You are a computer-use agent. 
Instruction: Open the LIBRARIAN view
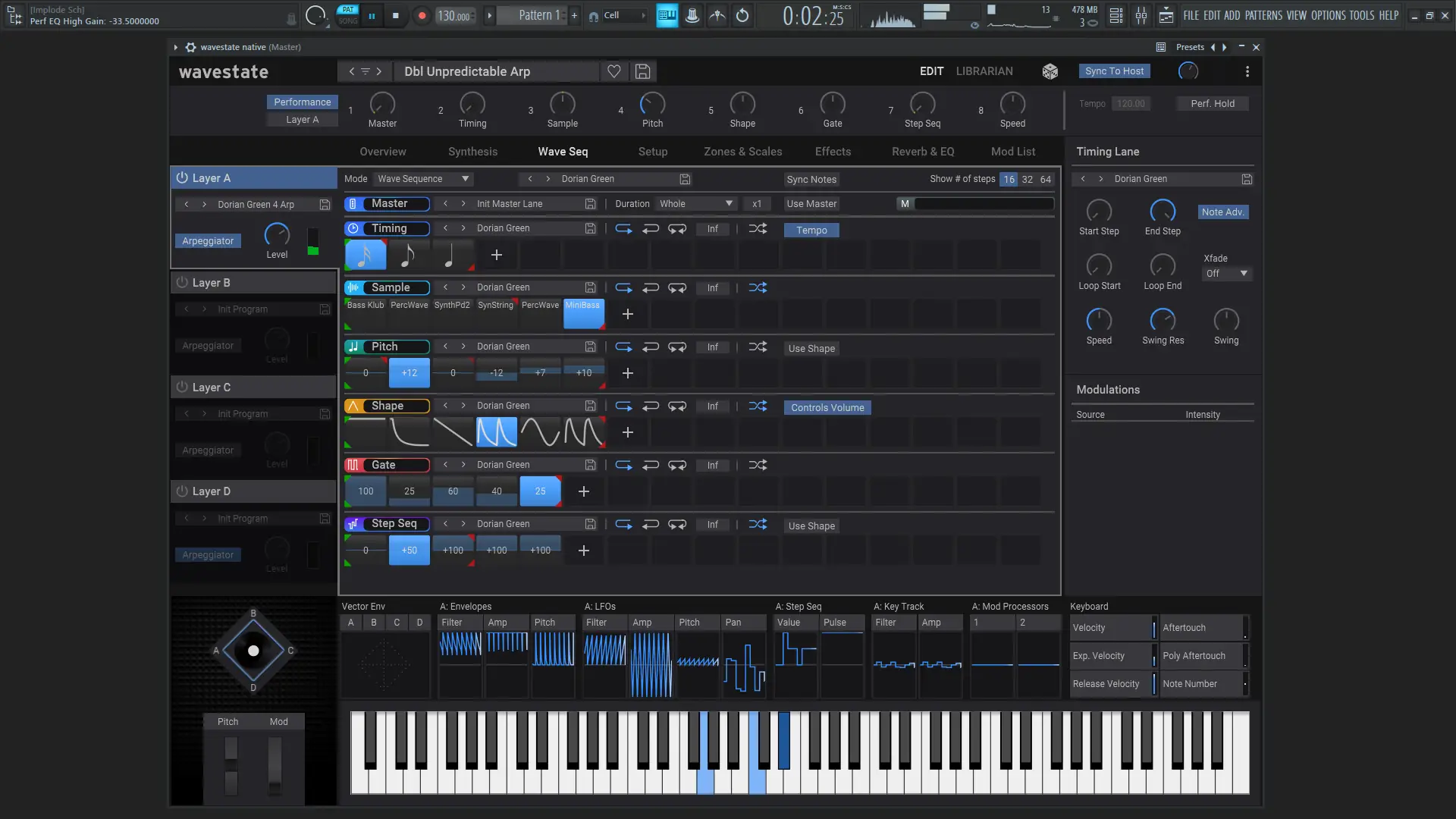pyautogui.click(x=984, y=71)
